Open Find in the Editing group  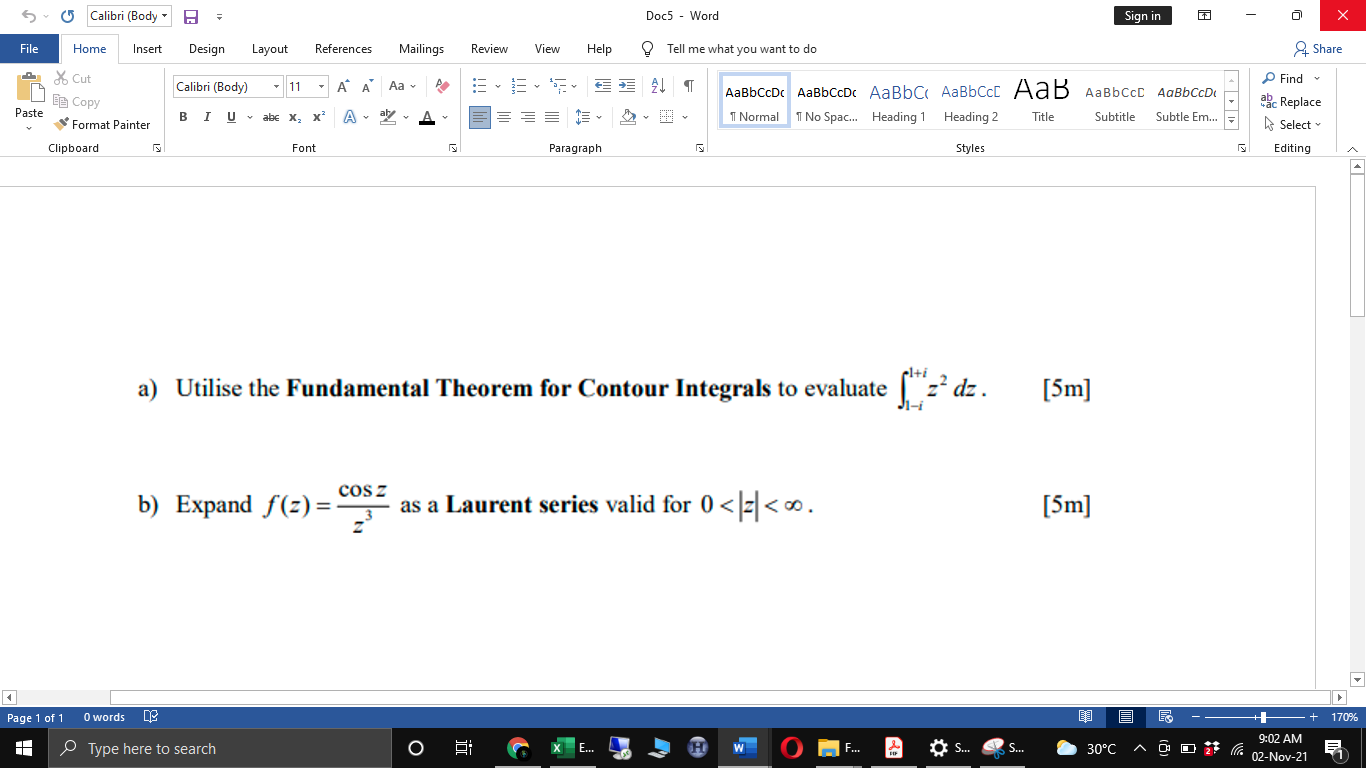click(x=1290, y=78)
